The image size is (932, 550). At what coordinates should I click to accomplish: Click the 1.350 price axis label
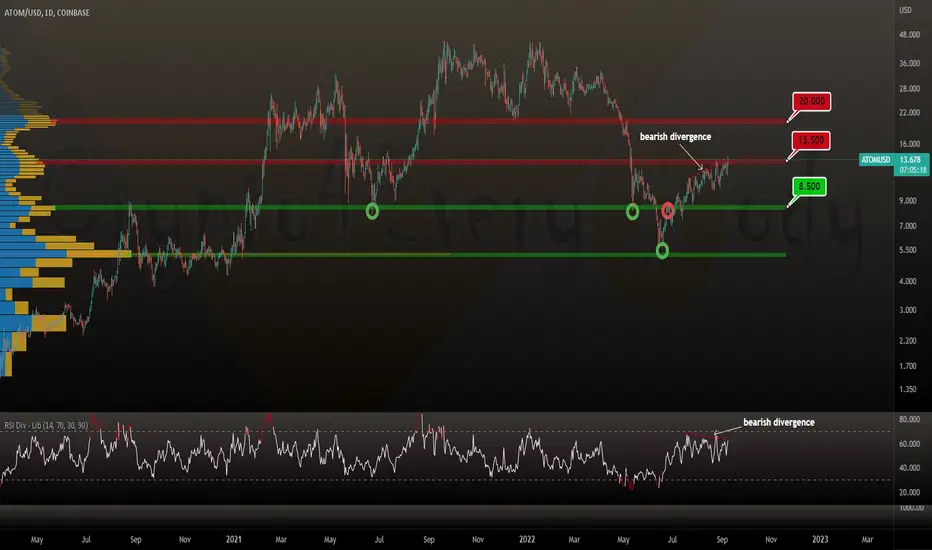[x=908, y=389]
